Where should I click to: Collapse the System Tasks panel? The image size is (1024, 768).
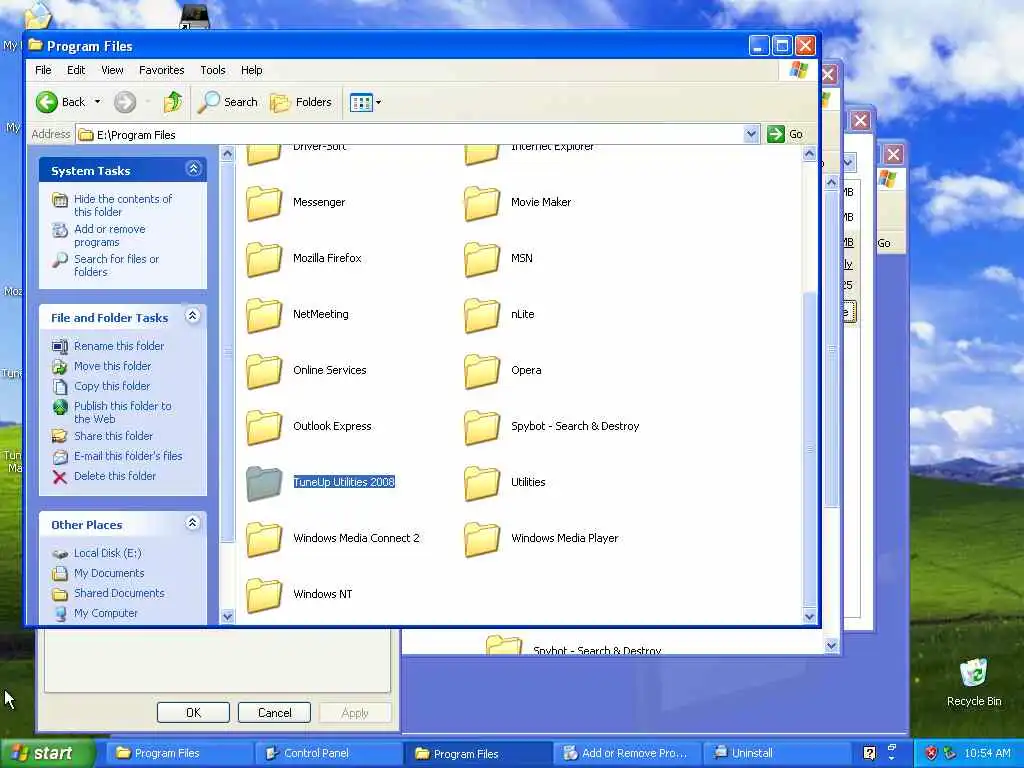pyautogui.click(x=193, y=169)
